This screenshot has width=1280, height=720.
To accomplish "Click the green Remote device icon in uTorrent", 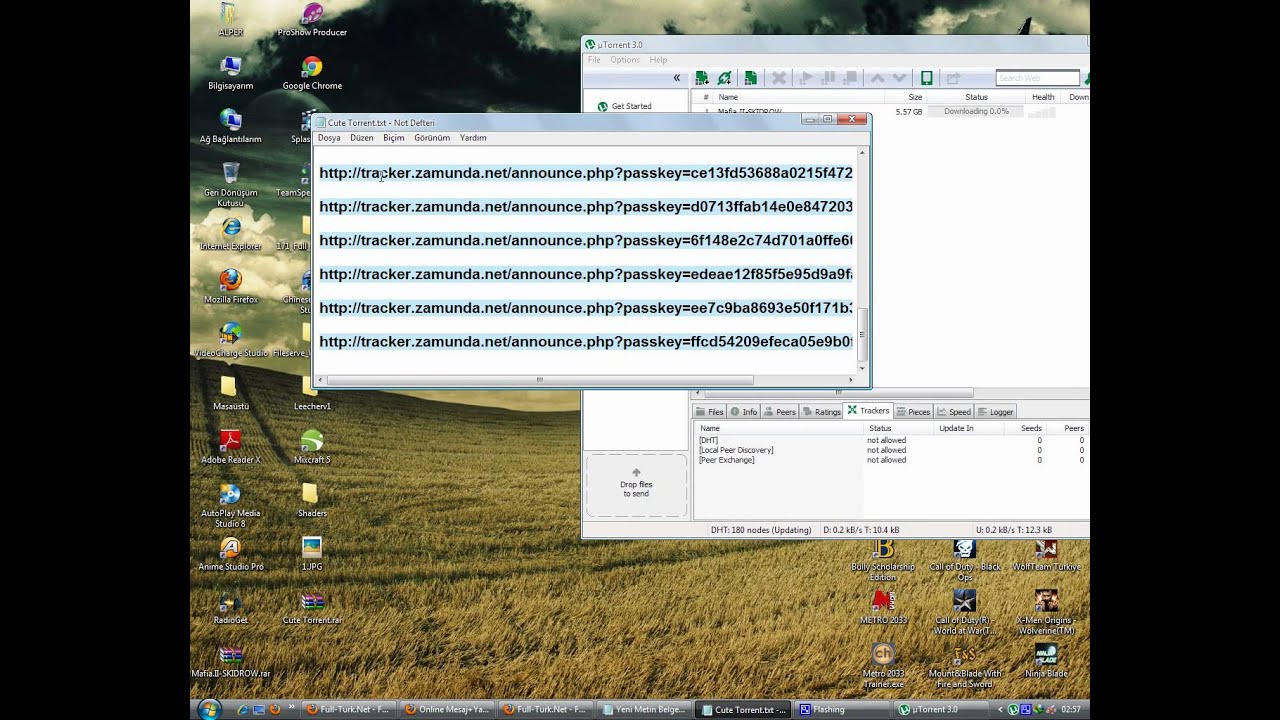I will [x=927, y=78].
